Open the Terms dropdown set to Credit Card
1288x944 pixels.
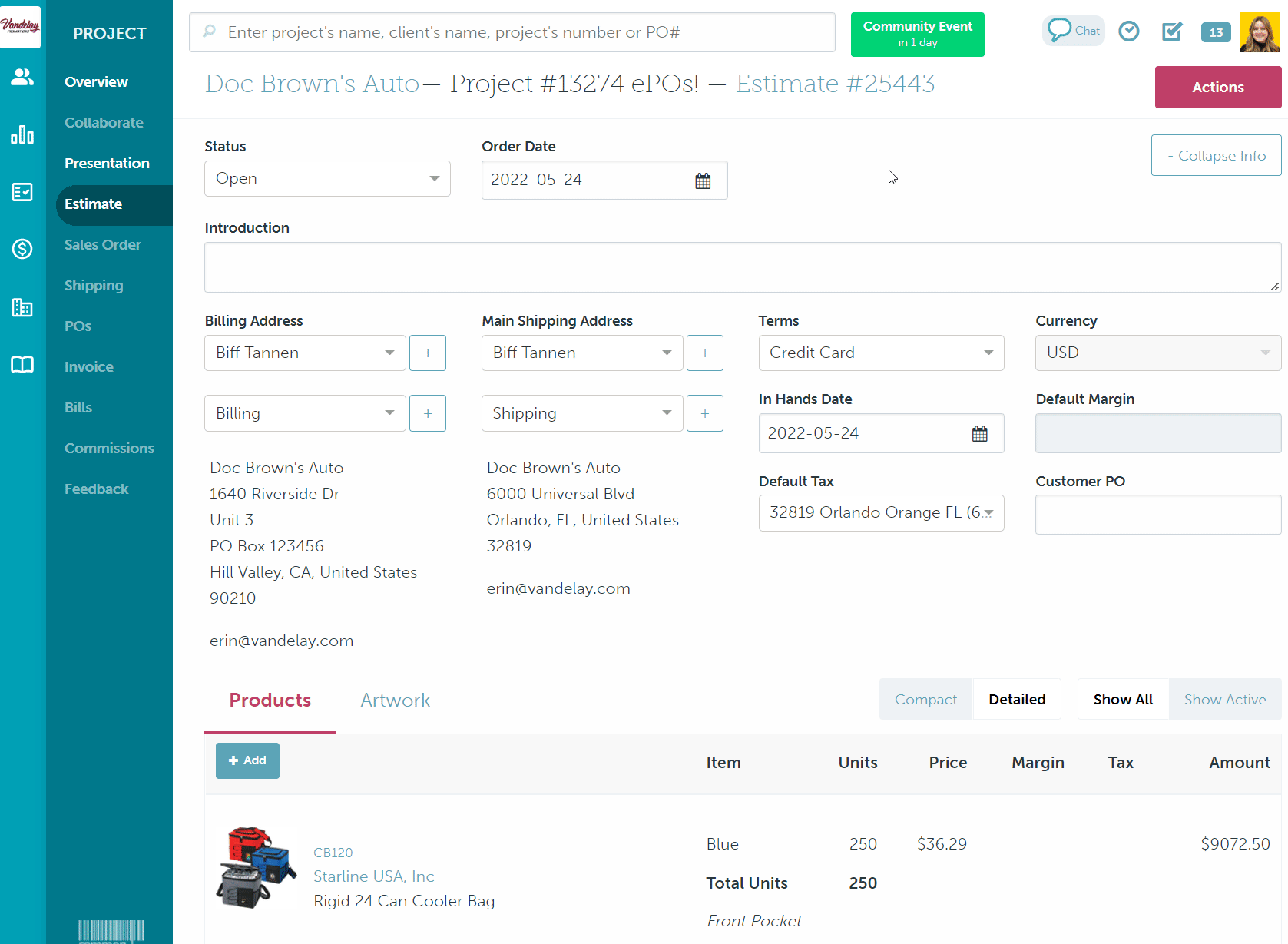(x=881, y=353)
